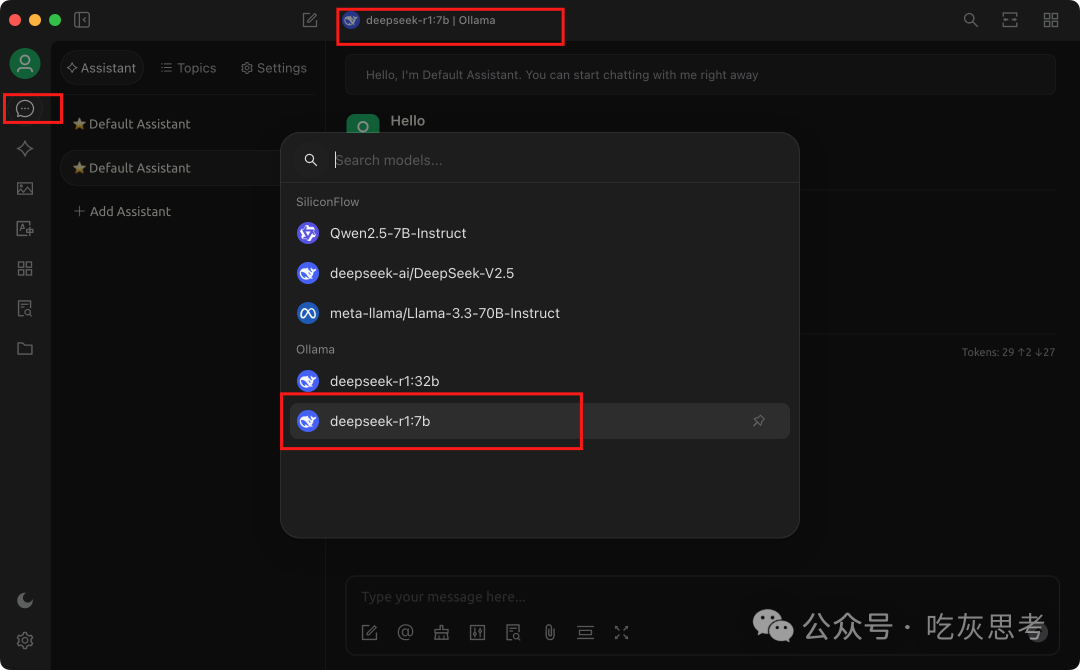Click the clear messages broom icon
The height and width of the screenshot is (670, 1080).
[x=442, y=632]
